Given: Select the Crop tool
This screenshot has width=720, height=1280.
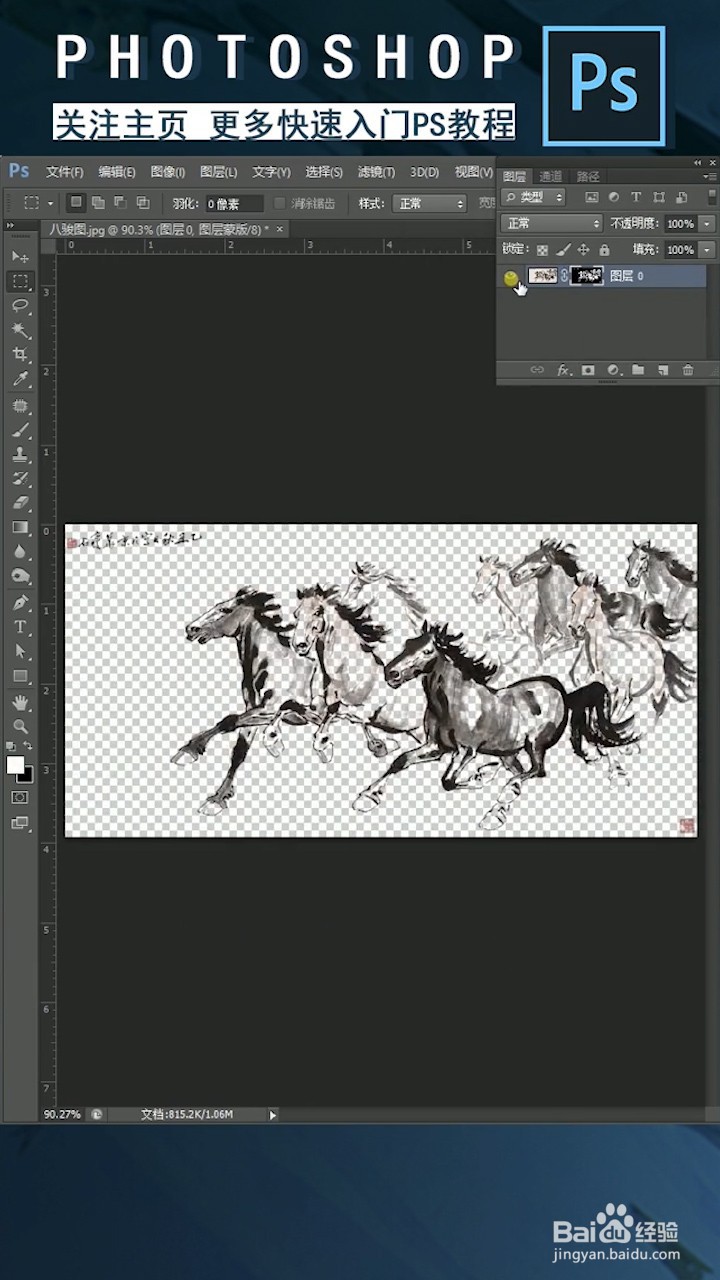Looking at the screenshot, I should click(x=20, y=355).
